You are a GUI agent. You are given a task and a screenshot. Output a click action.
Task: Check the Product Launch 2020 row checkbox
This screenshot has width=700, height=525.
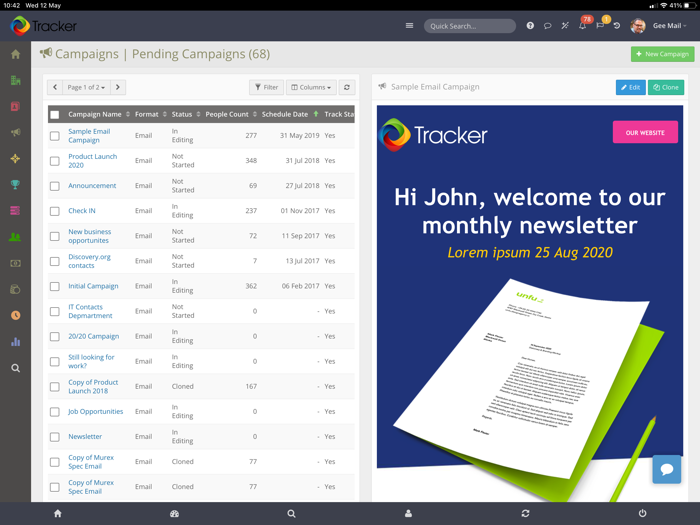click(55, 161)
